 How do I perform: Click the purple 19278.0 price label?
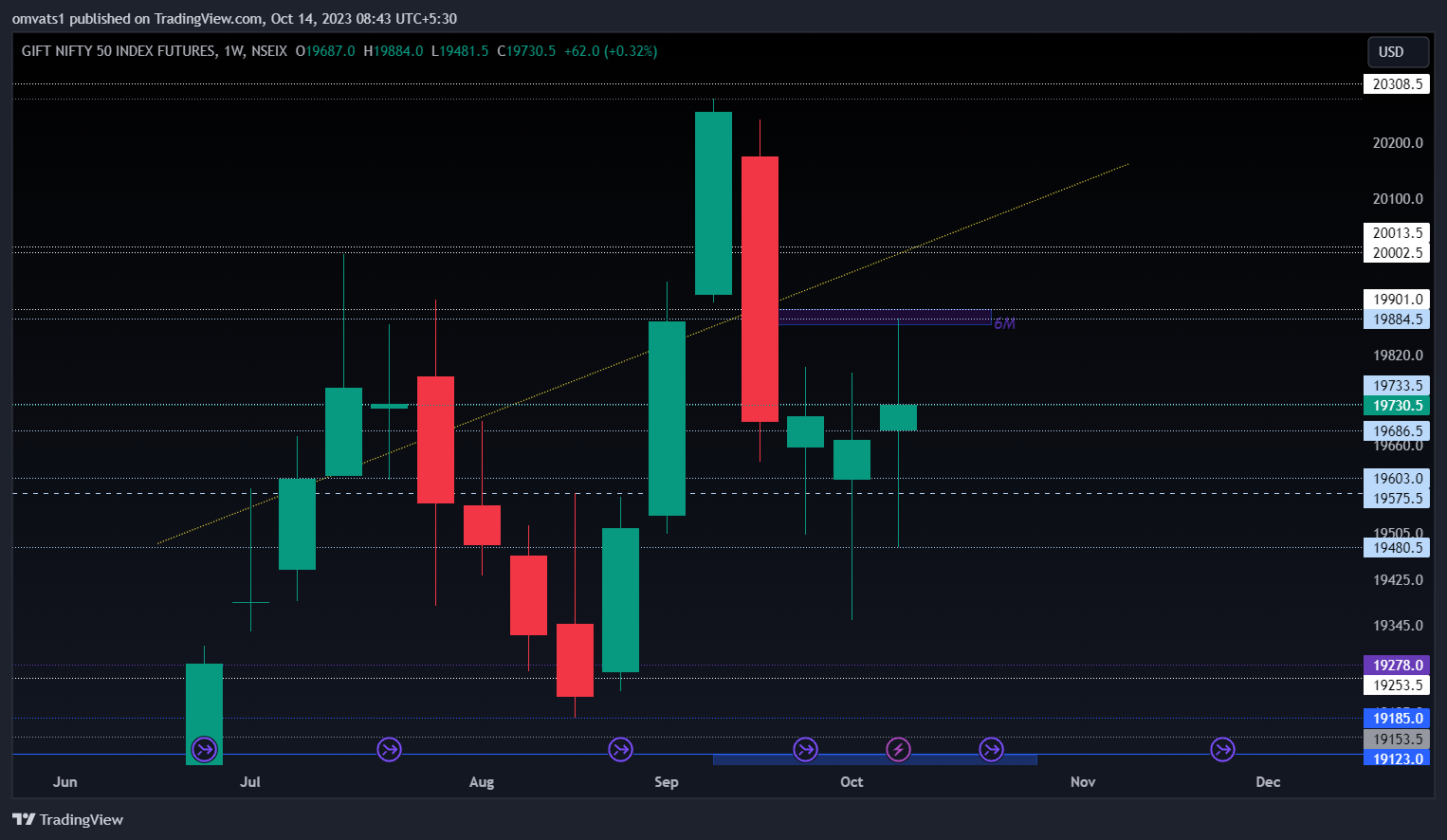point(1397,666)
